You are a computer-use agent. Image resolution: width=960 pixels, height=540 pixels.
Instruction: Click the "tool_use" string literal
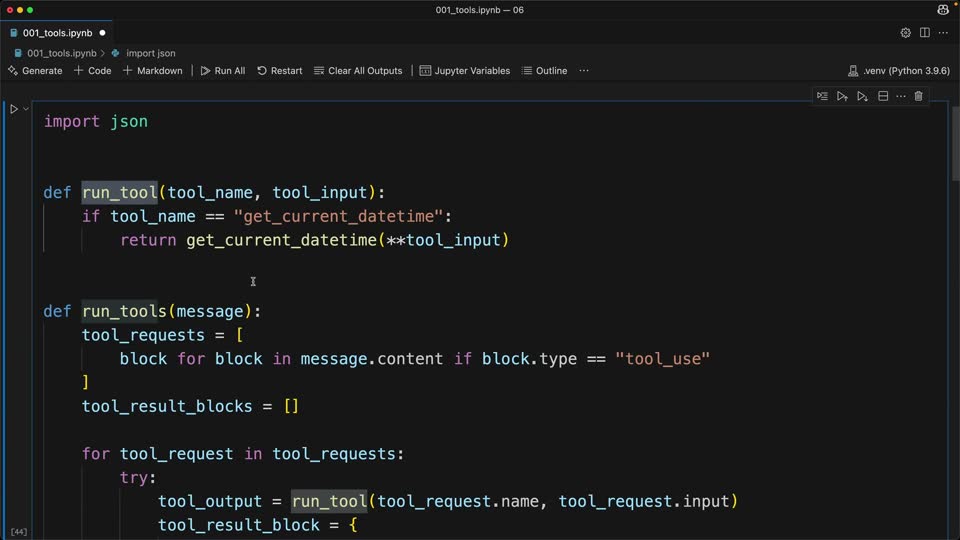coord(662,359)
